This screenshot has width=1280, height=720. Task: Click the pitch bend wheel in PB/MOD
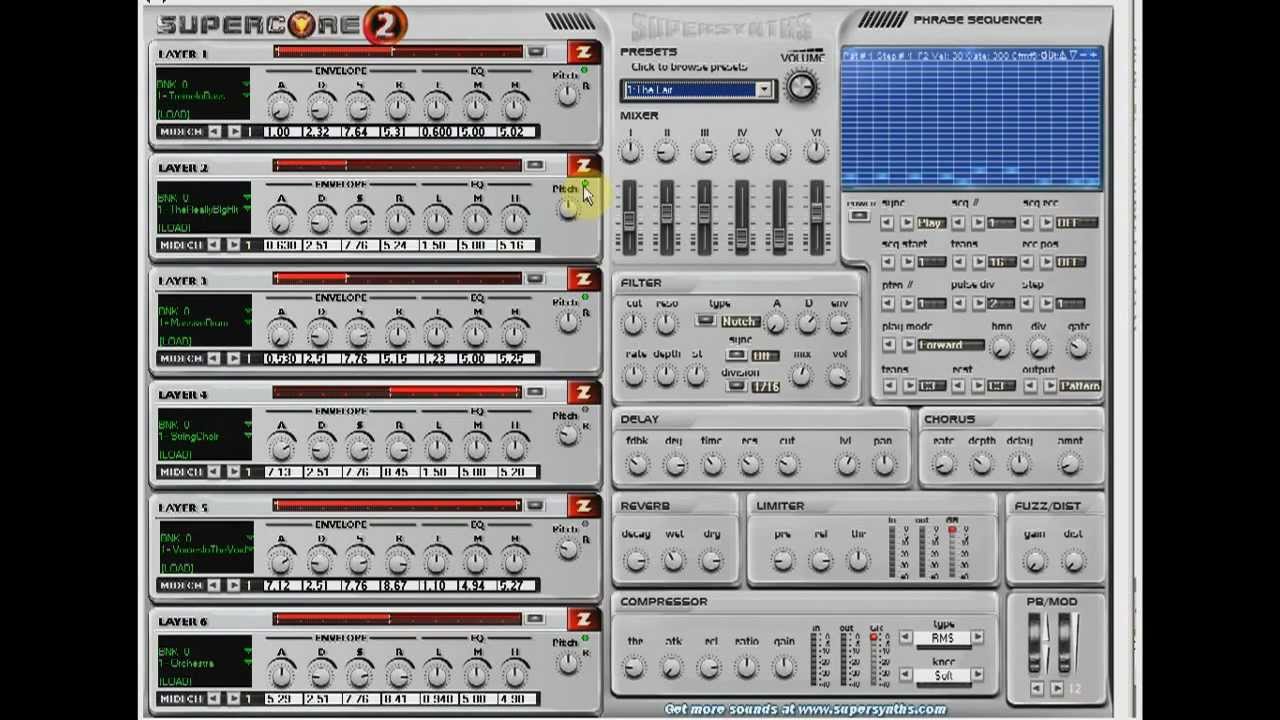click(x=1034, y=644)
